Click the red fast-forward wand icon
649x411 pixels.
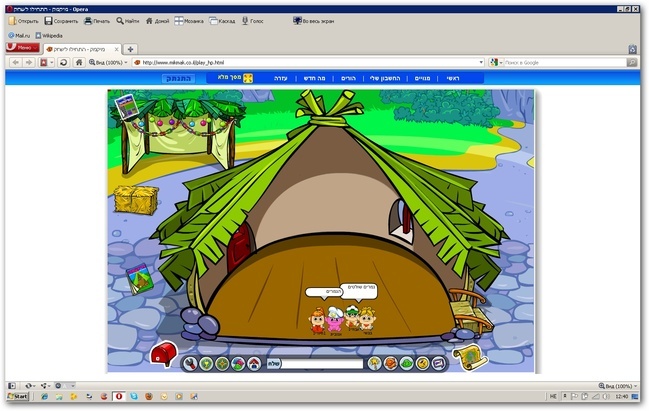pos(43,62)
